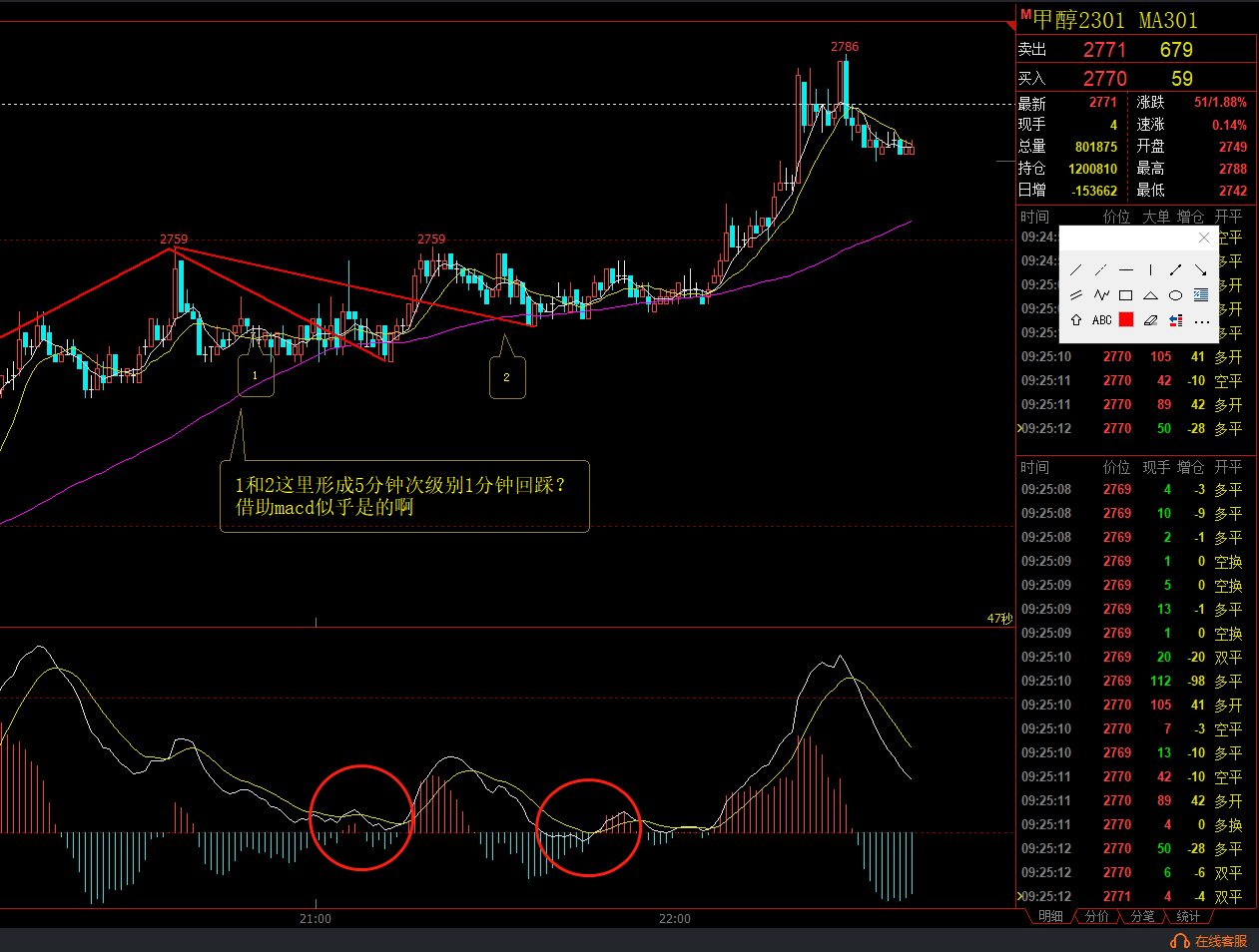1259x952 pixels.
Task: Click the 最低 value 2742
Action: [x=1233, y=191]
